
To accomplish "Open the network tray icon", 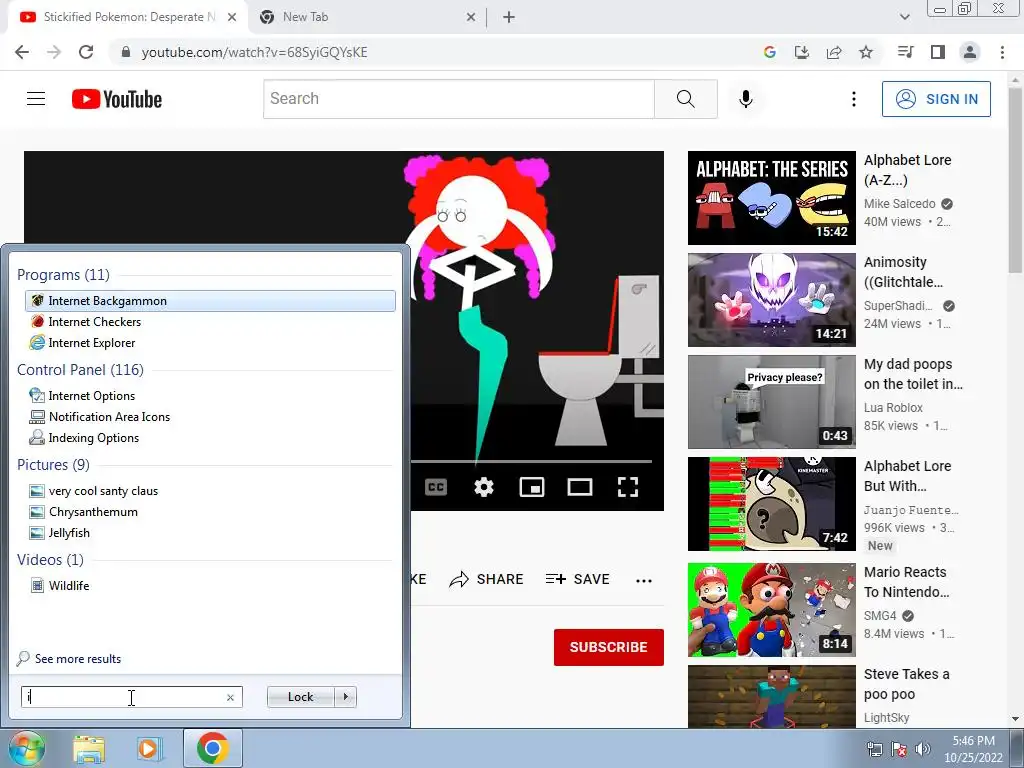I will 874,749.
